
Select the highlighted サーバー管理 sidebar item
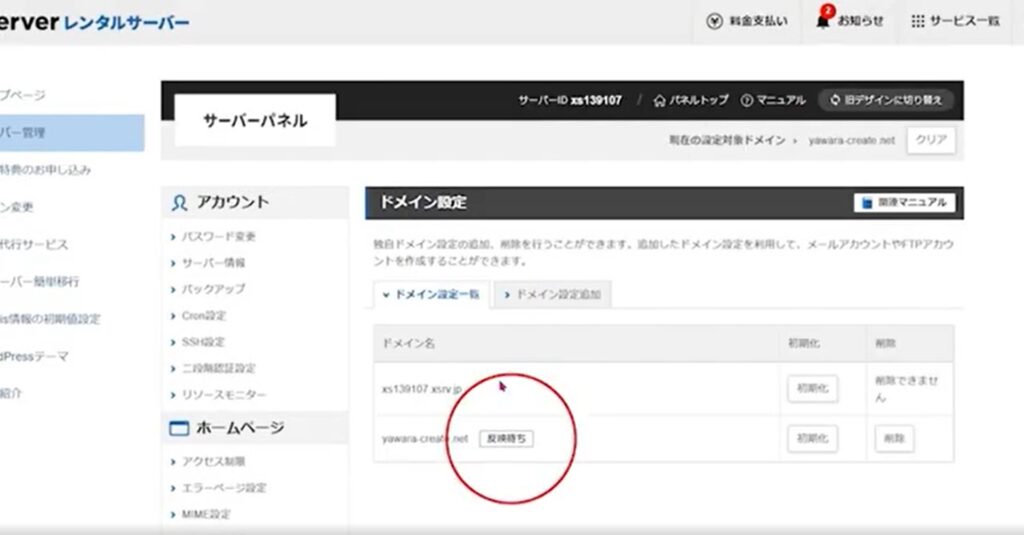click(72, 133)
